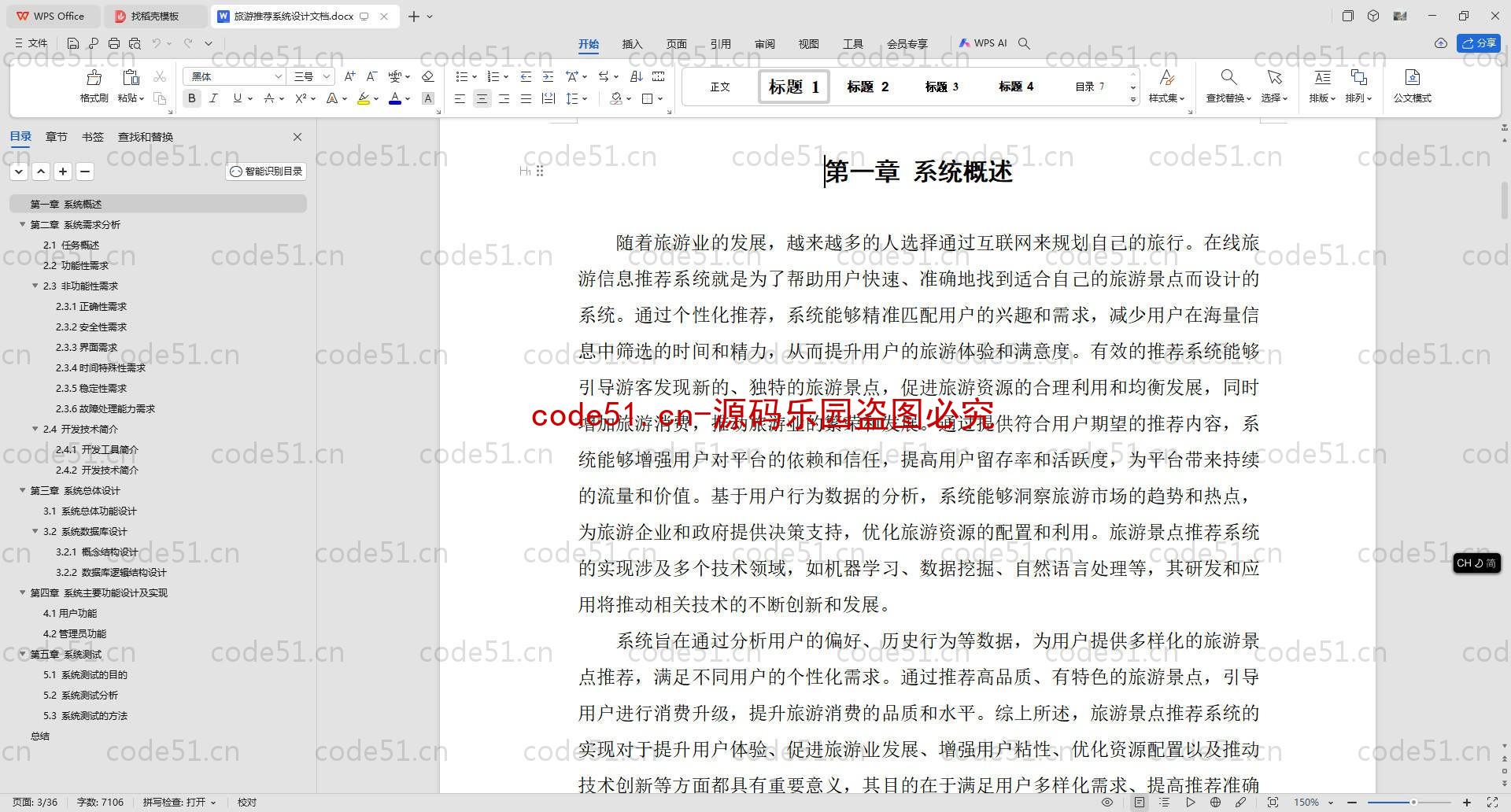Toggle Align Right paragraph alignment
Viewport: 1511px width, 812px height.
pyautogui.click(x=504, y=98)
